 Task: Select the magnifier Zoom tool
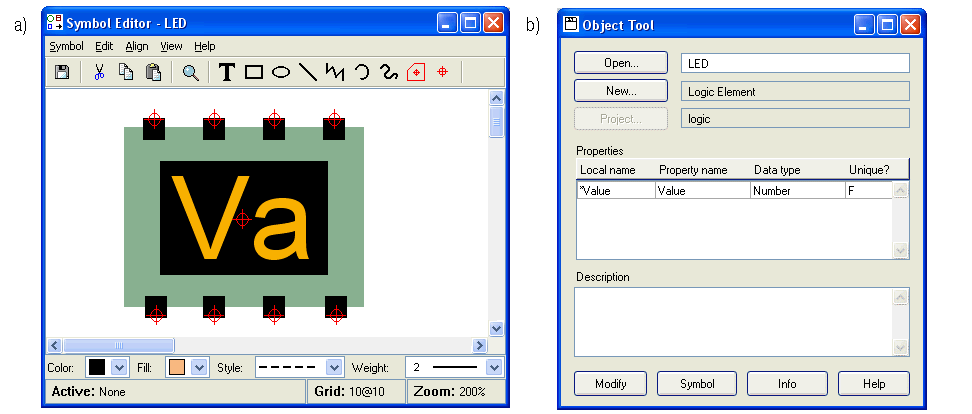coord(190,72)
